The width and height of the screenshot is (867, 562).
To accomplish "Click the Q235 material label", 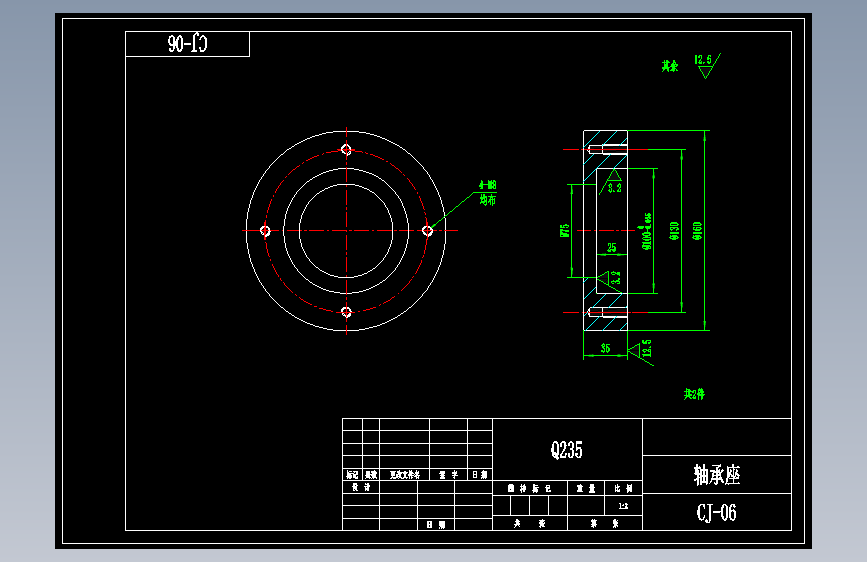I will (x=566, y=450).
